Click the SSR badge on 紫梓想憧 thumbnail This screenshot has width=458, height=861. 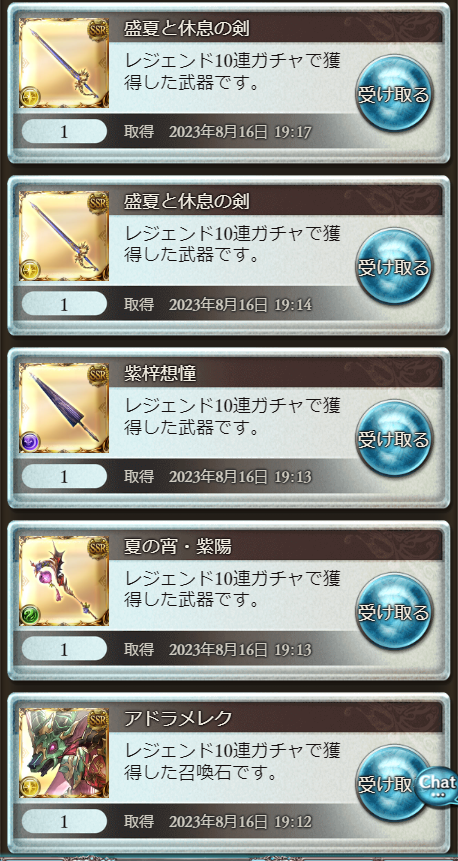tap(98, 373)
